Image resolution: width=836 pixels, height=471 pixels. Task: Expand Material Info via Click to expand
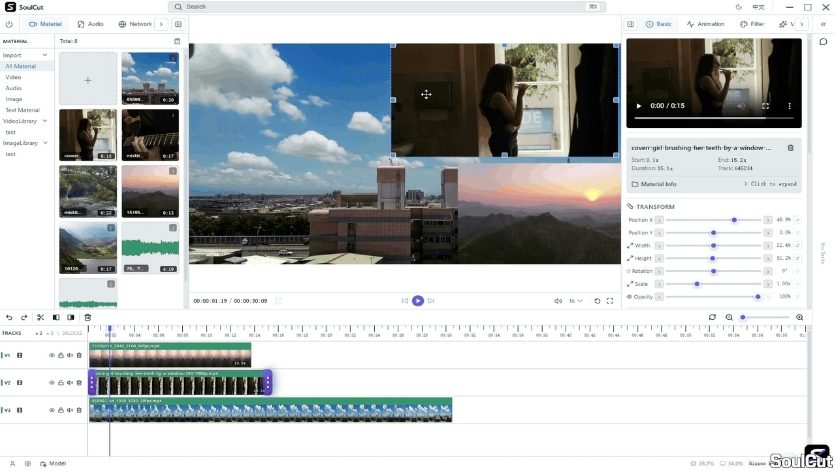tap(770, 184)
